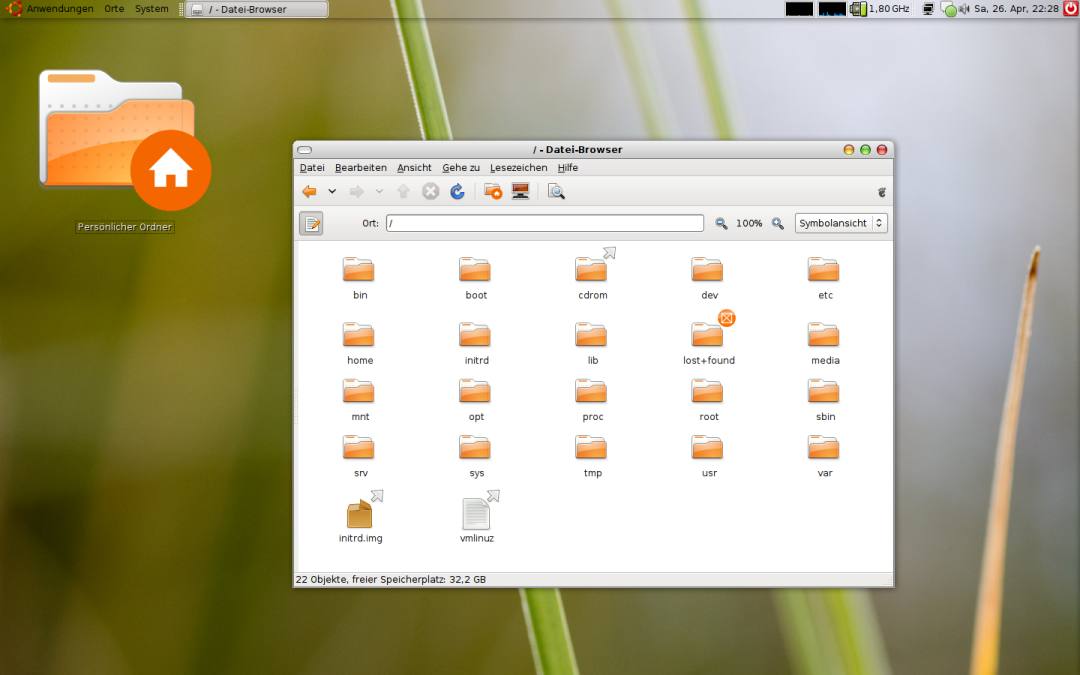Image resolution: width=1080 pixels, height=675 pixels.
Task: Click the green status bubble icon in the tray
Action: pyautogui.click(x=949, y=10)
